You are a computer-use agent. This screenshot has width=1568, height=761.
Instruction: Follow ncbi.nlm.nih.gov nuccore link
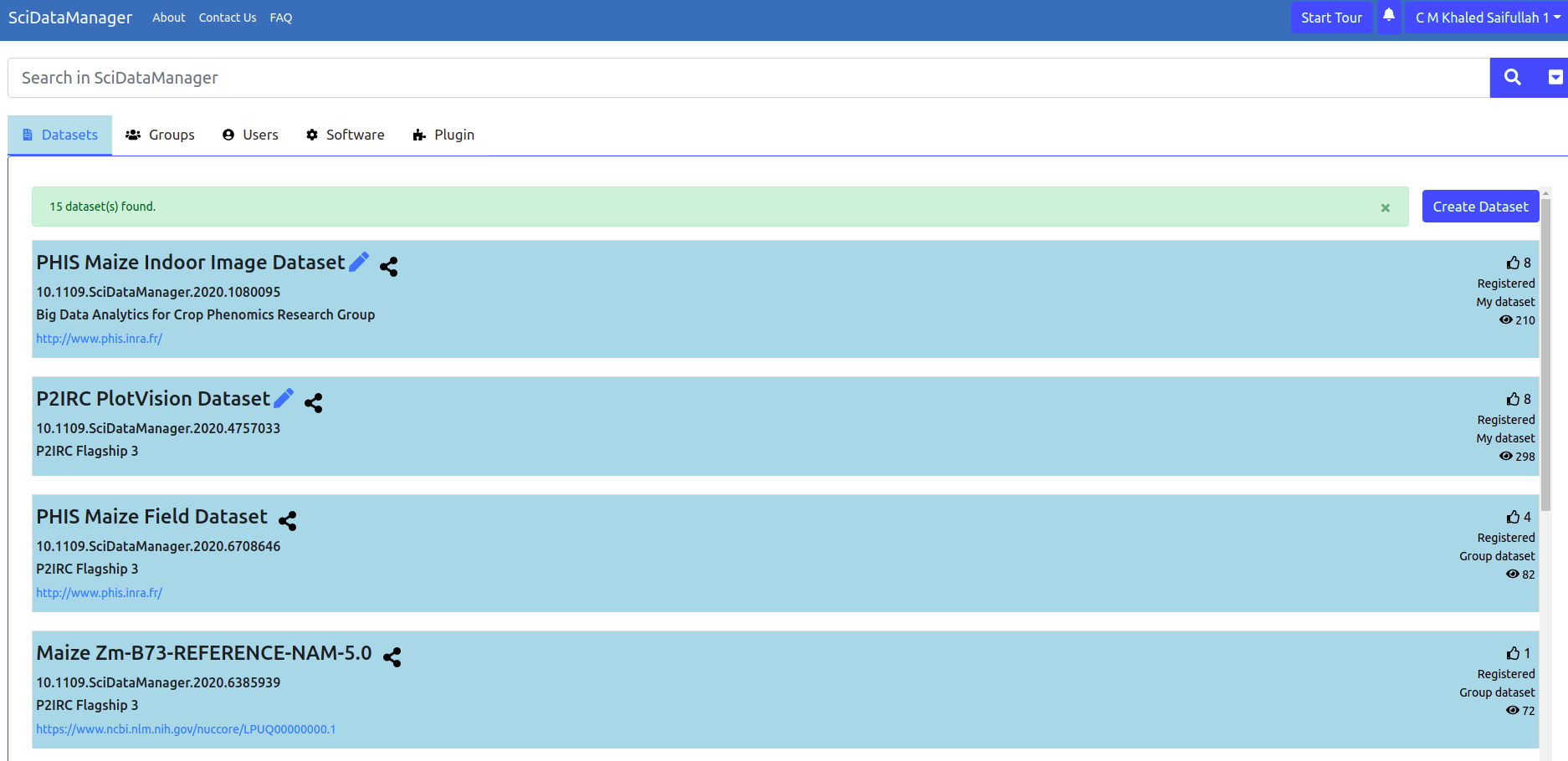tap(186, 729)
